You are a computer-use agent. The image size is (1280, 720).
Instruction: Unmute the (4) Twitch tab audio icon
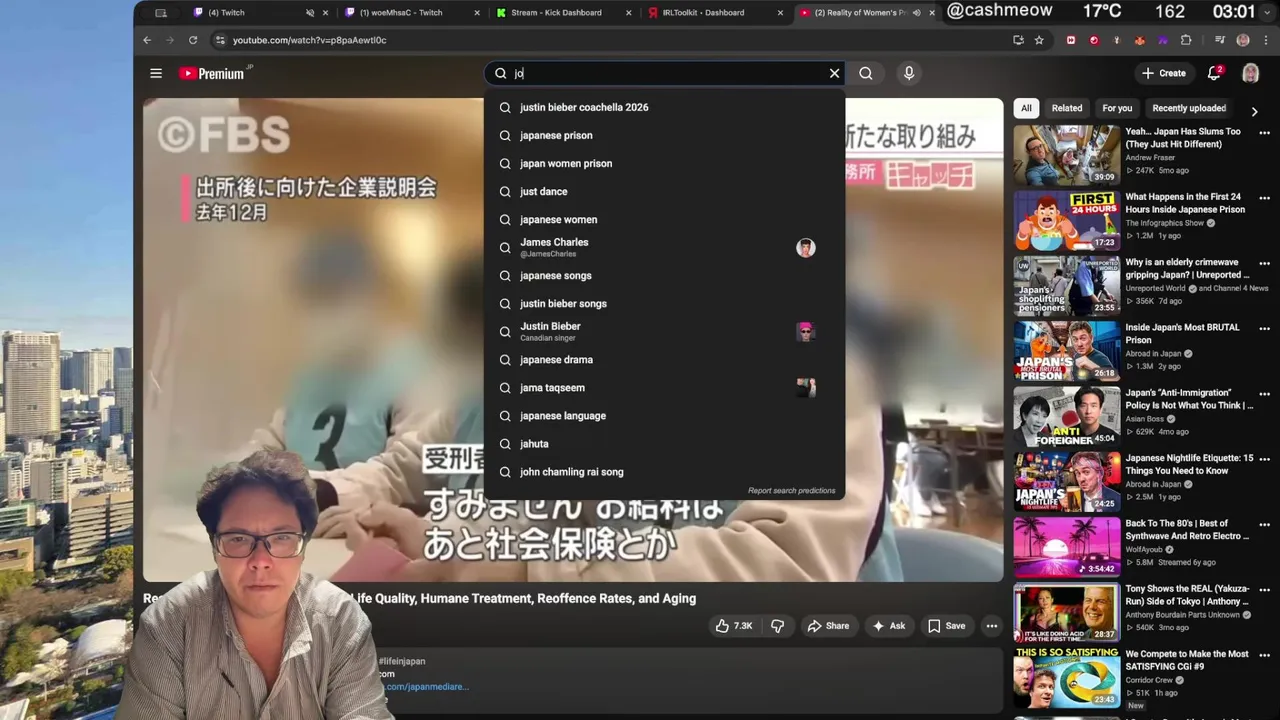309,13
